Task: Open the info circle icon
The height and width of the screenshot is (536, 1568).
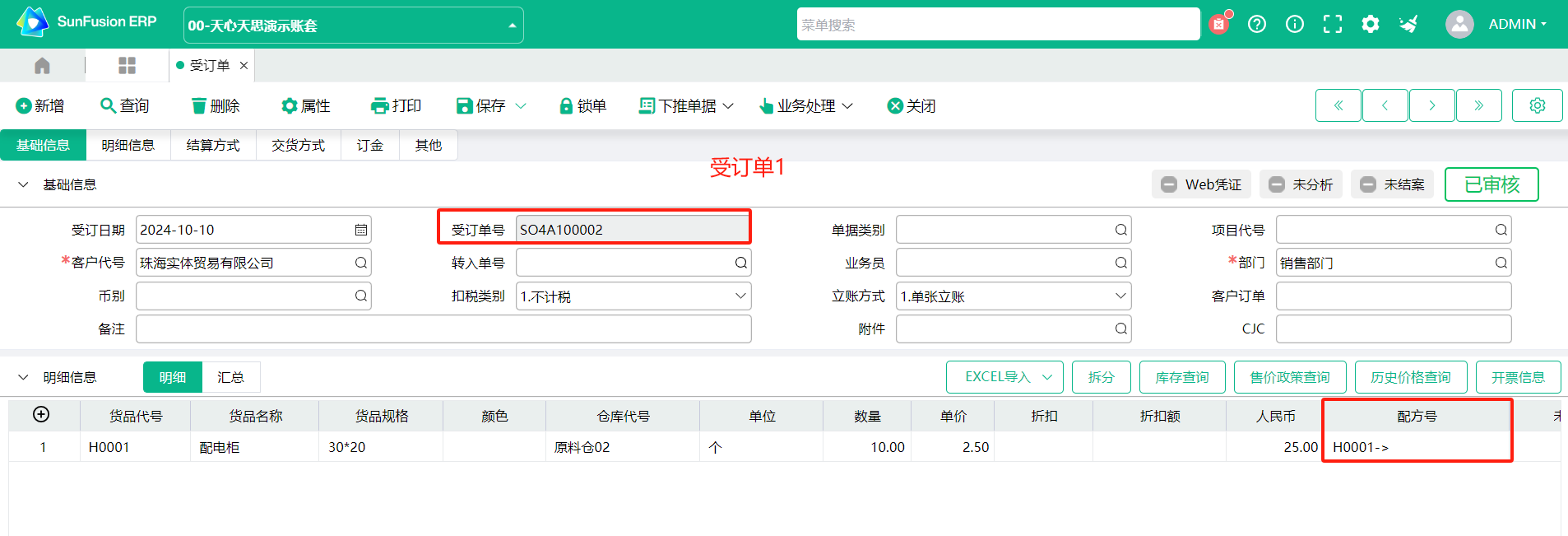Action: tap(1295, 24)
